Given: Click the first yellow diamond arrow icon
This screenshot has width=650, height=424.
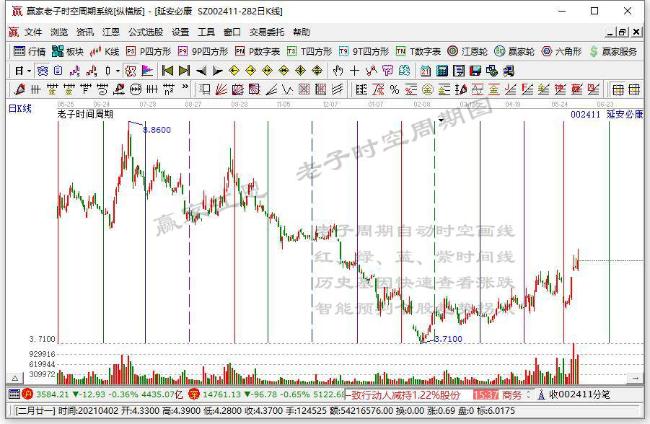Looking at the screenshot, I should [x=234, y=71].
